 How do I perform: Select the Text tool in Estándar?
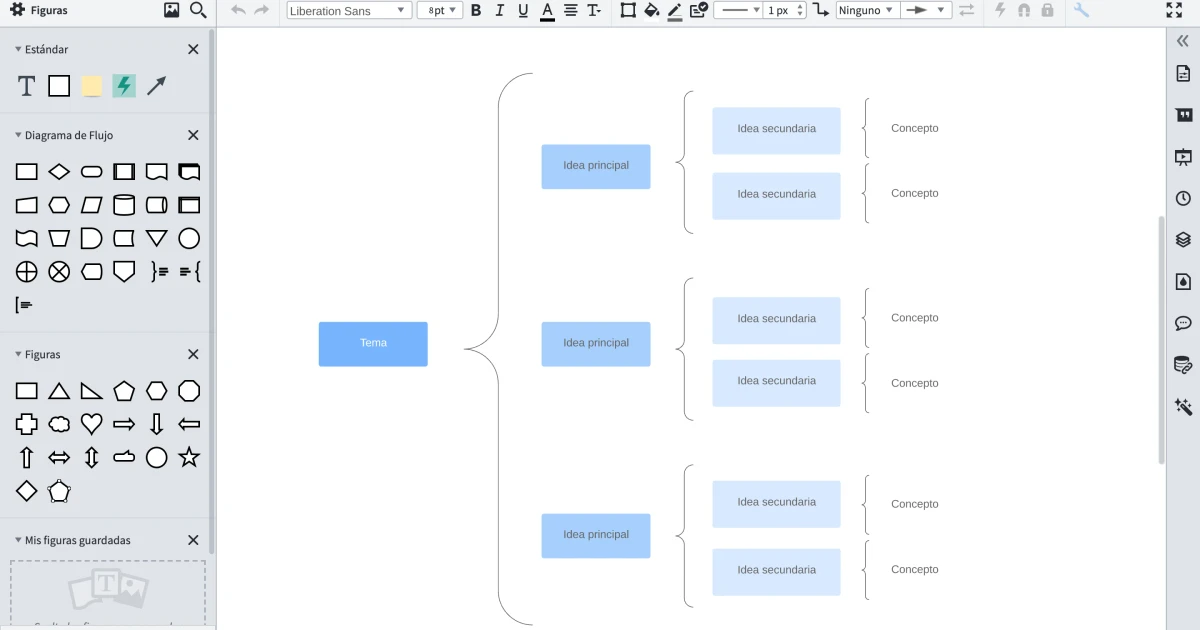click(x=27, y=86)
